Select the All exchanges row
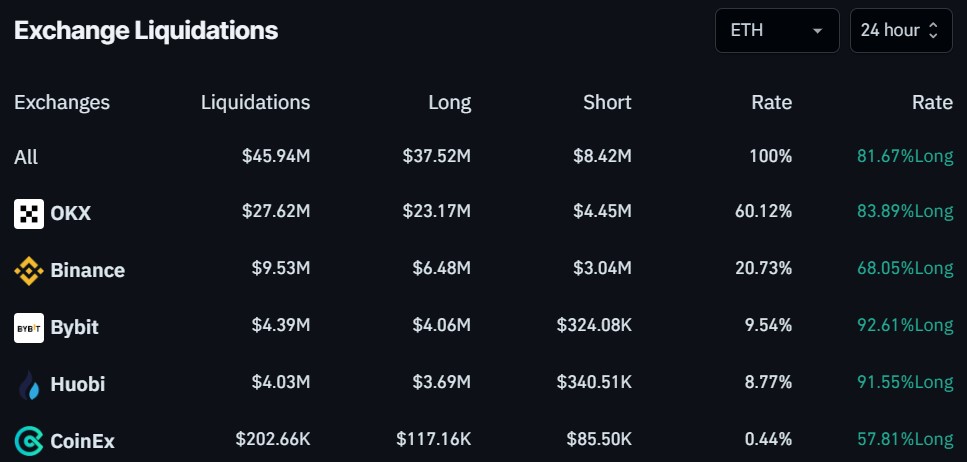The image size is (967, 462). pos(26,157)
